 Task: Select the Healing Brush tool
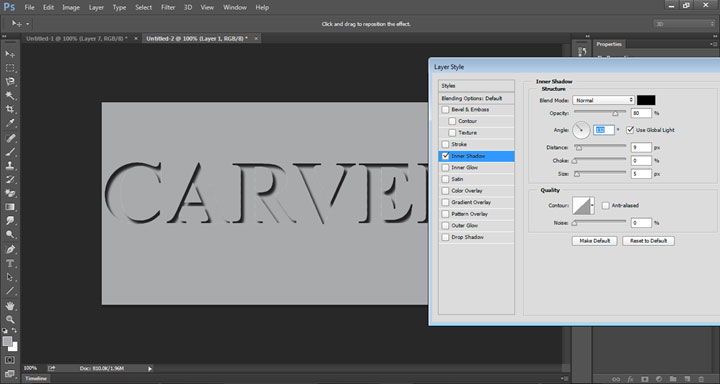point(10,138)
